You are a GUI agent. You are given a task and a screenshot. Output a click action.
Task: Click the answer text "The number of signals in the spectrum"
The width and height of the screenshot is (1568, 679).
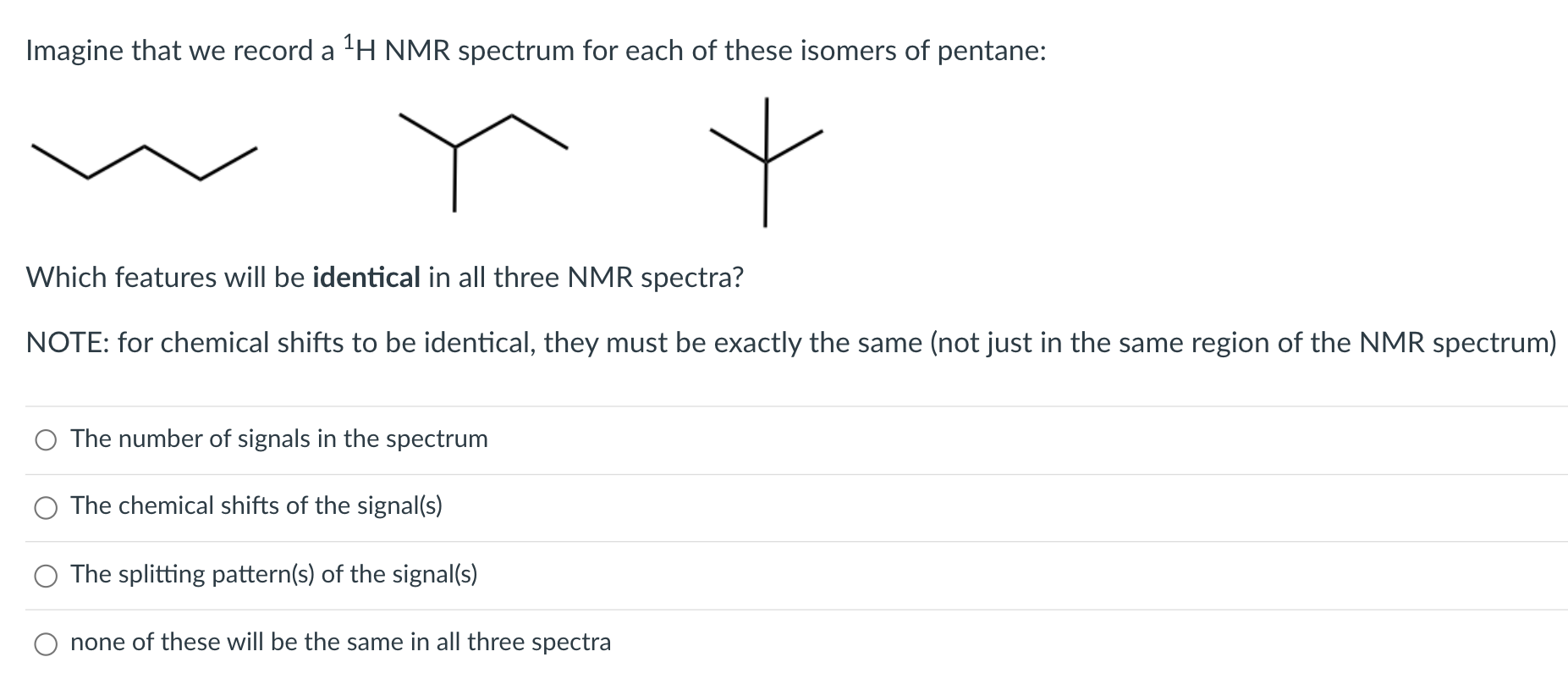coord(280,439)
